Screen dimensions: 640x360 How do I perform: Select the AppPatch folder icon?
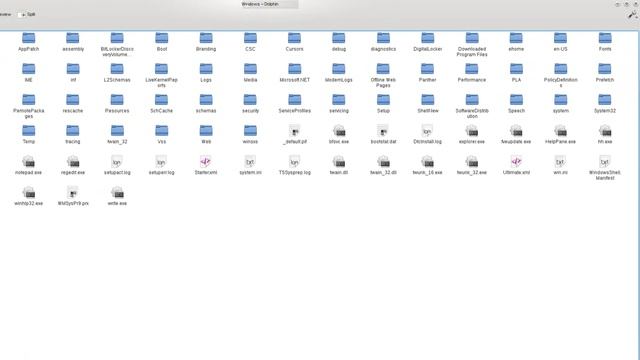(29, 38)
